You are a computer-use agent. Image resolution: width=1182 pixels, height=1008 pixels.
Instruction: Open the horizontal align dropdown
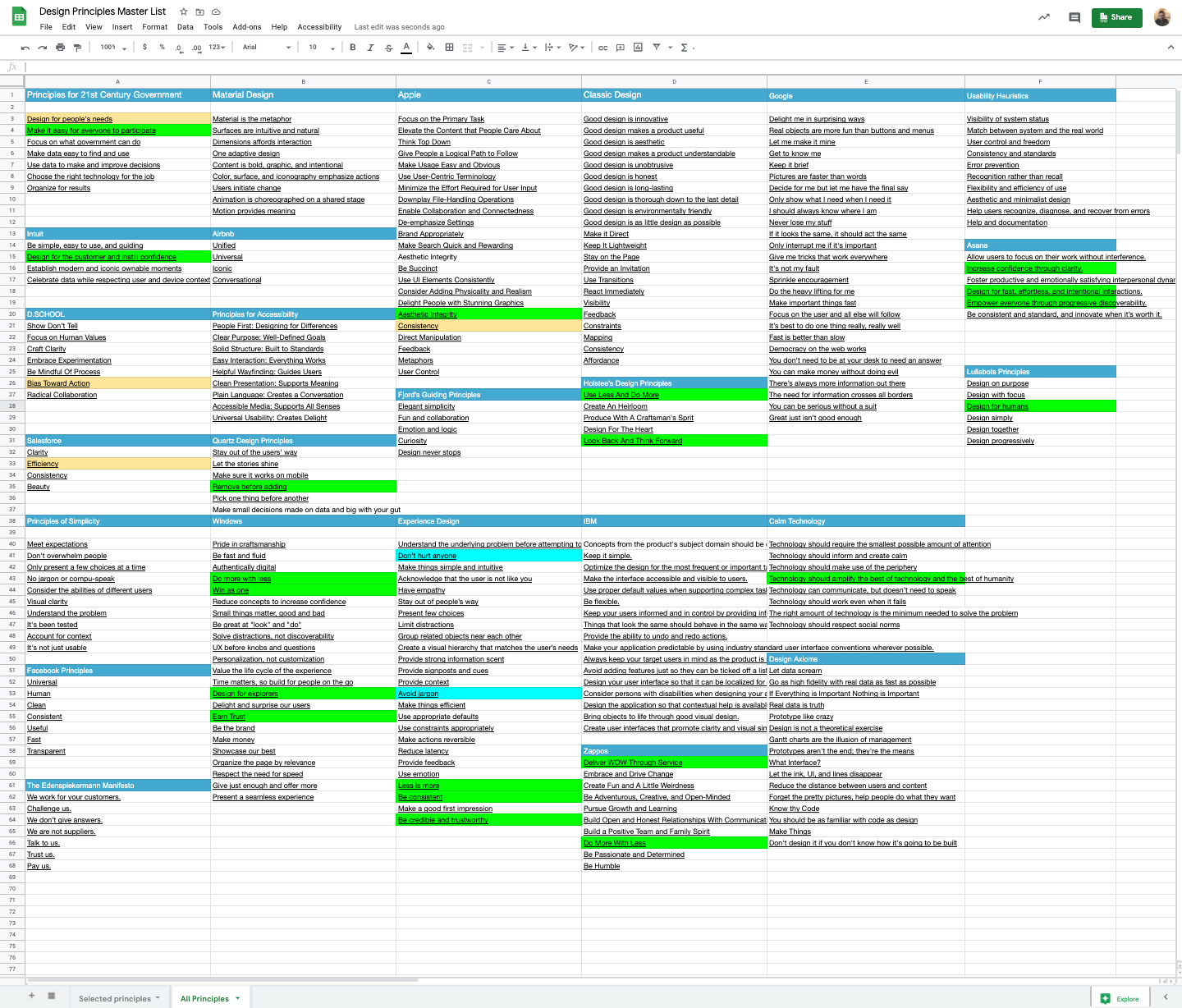[506, 48]
